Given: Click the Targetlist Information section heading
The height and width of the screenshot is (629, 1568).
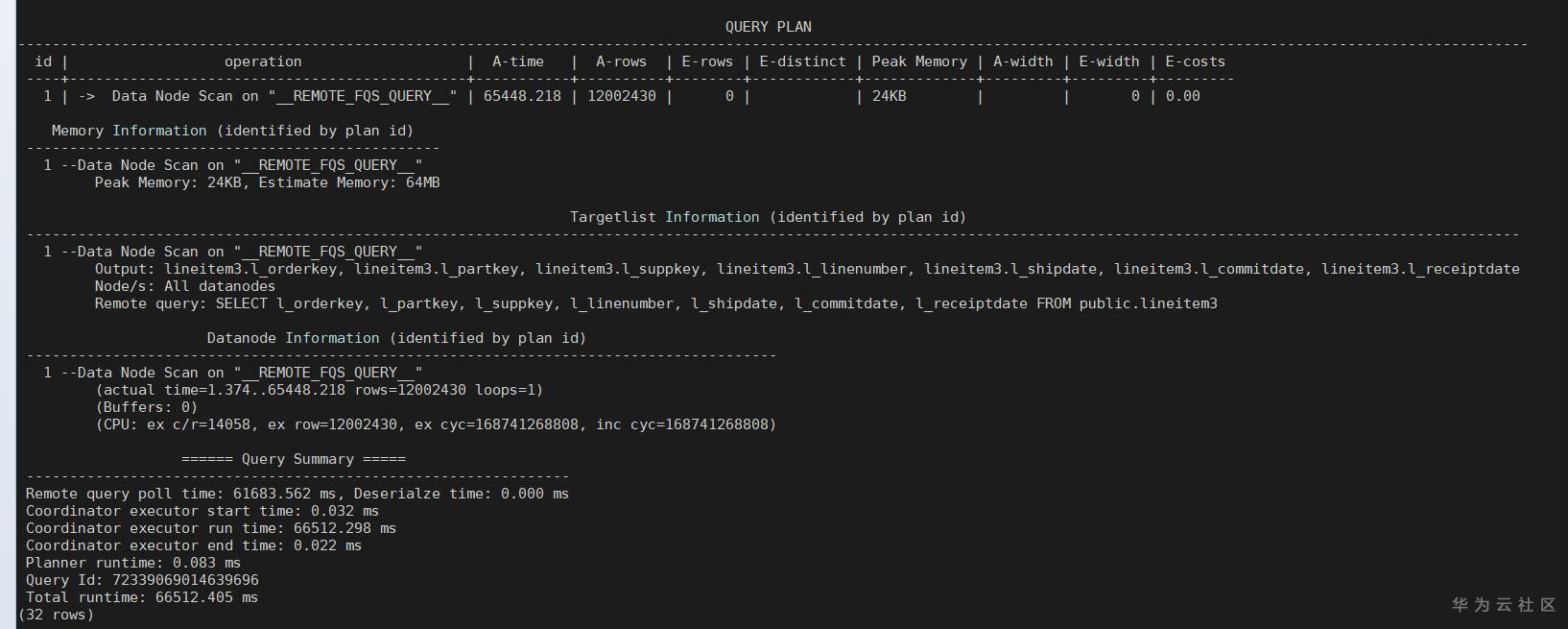Looking at the screenshot, I should pyautogui.click(x=768, y=217).
